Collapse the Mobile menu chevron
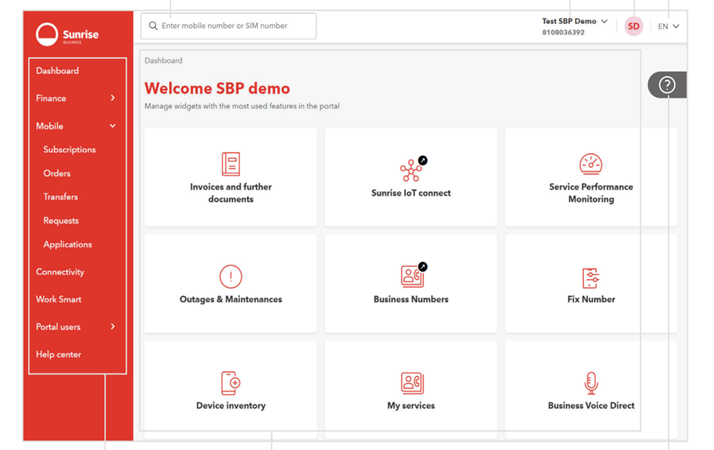 (x=112, y=126)
